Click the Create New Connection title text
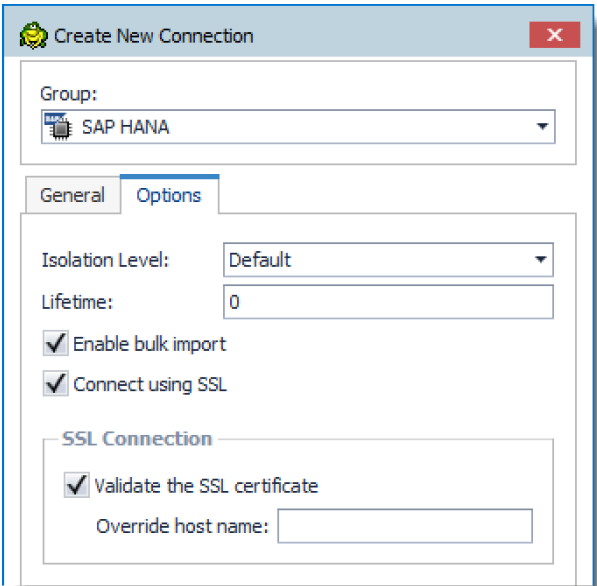Viewport: 597px width, 586px height. pos(153,36)
